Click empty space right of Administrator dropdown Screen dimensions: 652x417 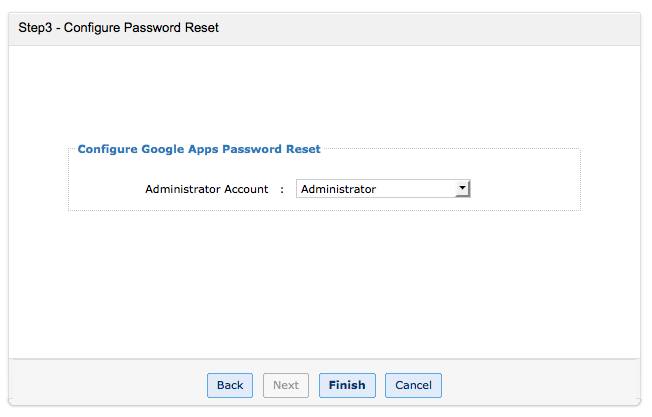(525, 189)
